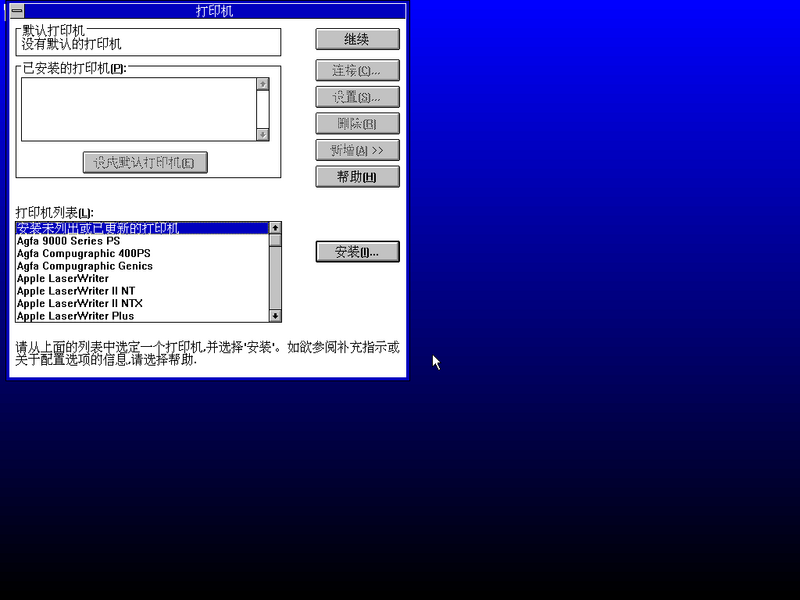
Task: Click the 删除(R) button
Action: point(357,123)
